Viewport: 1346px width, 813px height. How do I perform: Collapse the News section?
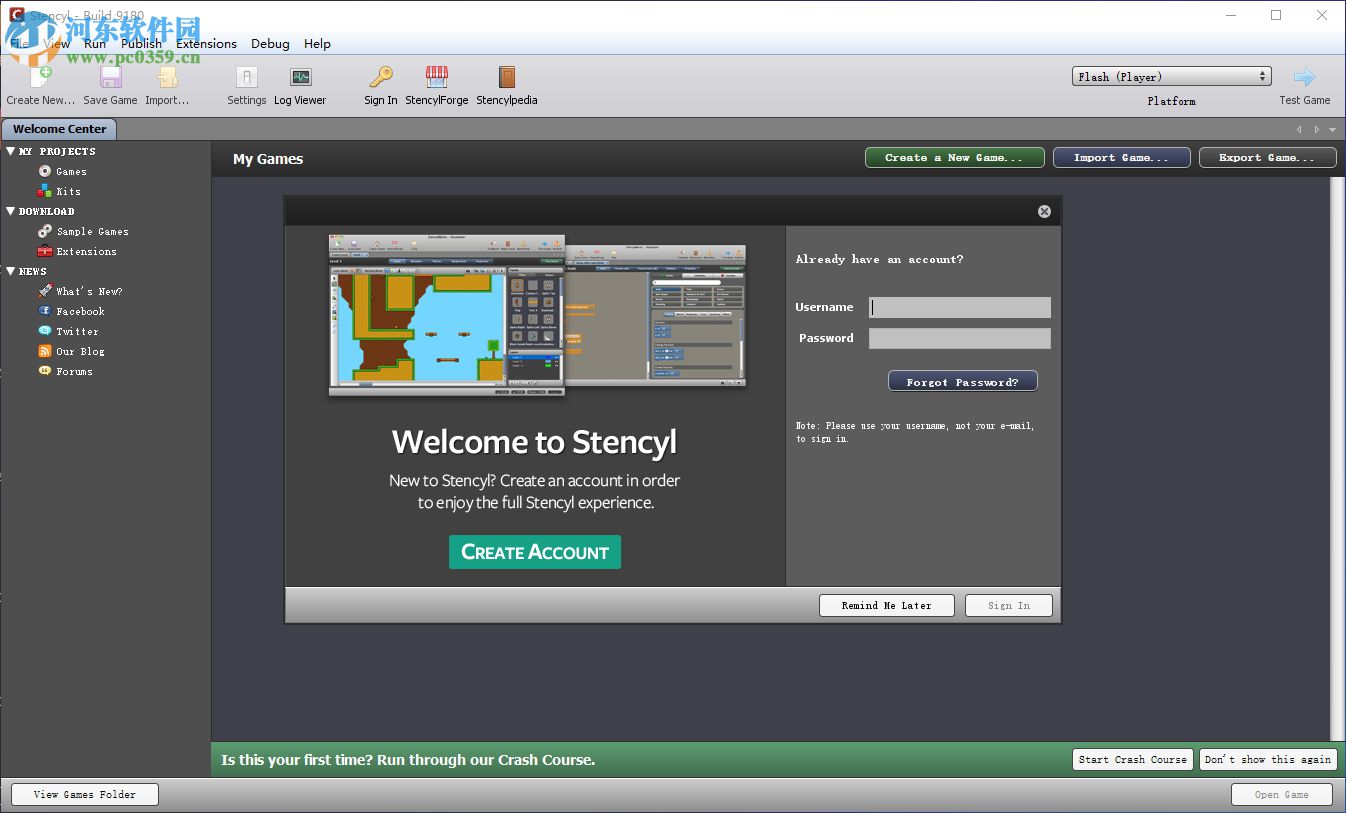(11, 271)
